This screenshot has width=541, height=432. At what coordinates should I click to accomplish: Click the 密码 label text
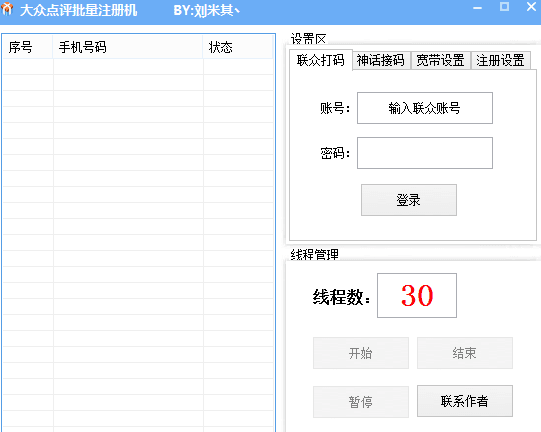point(335,153)
